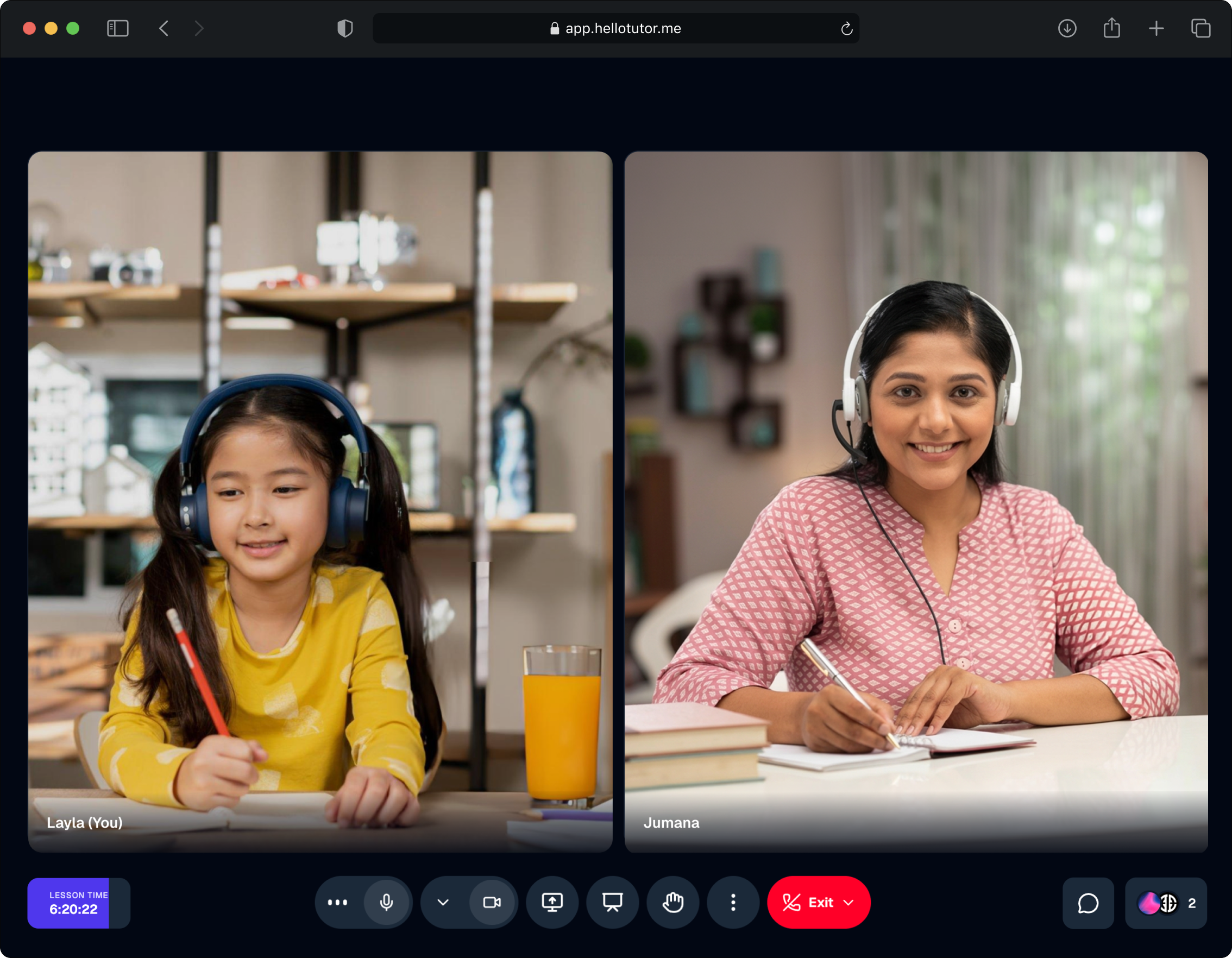This screenshot has height=958, width=1232.
Task: Click the Share icon in Safari
Action: (1111, 29)
